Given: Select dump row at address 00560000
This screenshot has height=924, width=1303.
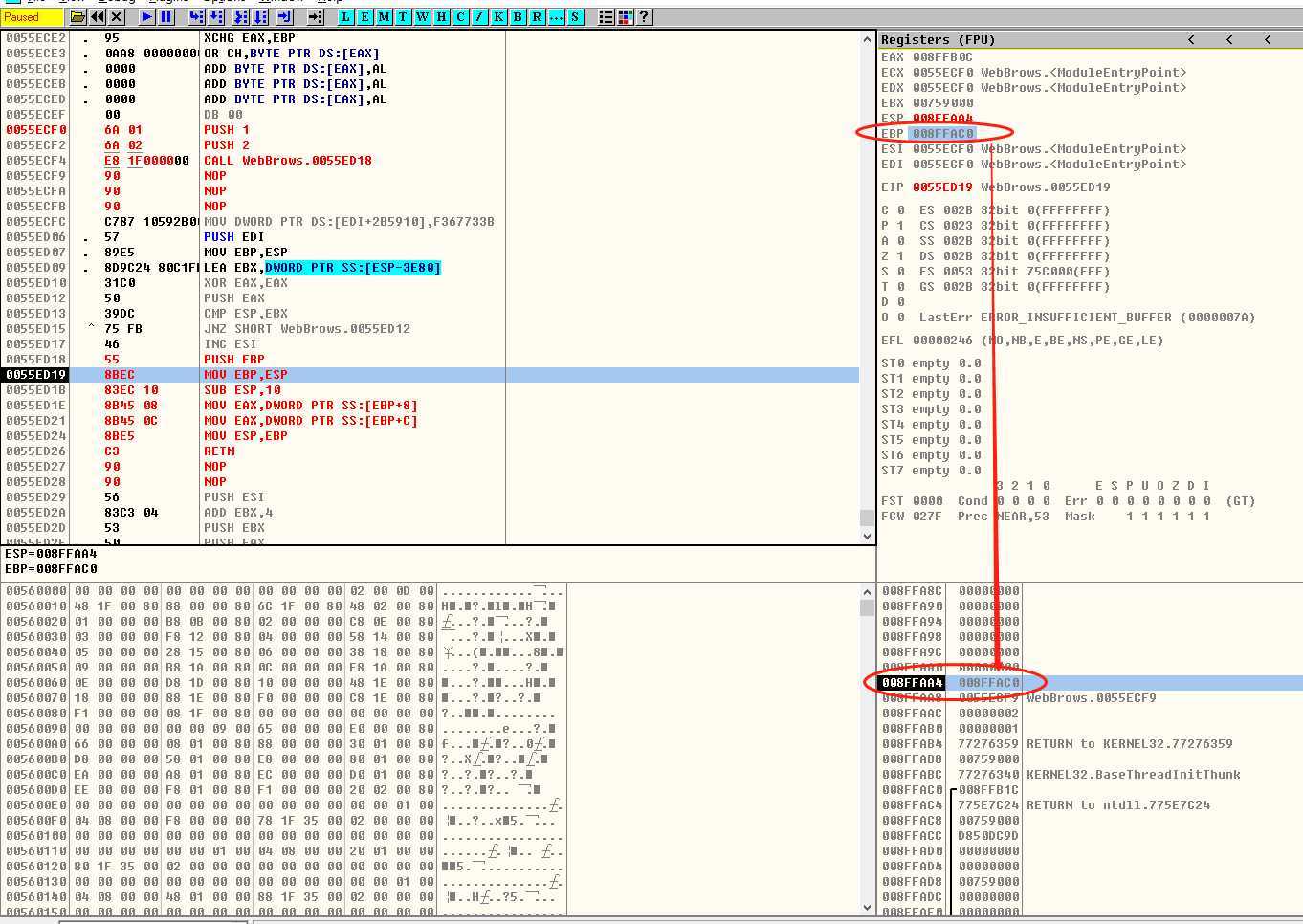Looking at the screenshot, I should 285,591.
